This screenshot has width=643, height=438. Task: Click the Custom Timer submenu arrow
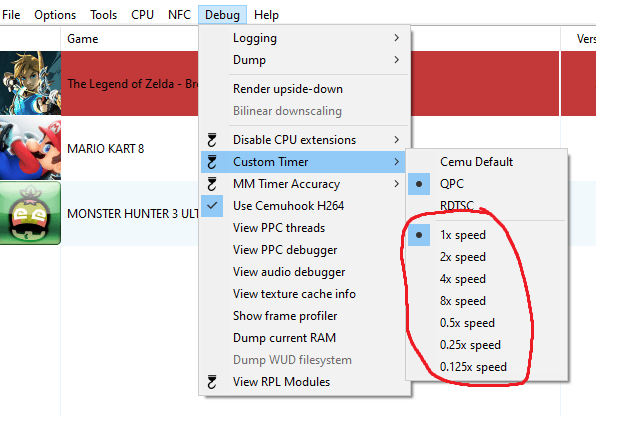[x=396, y=162]
